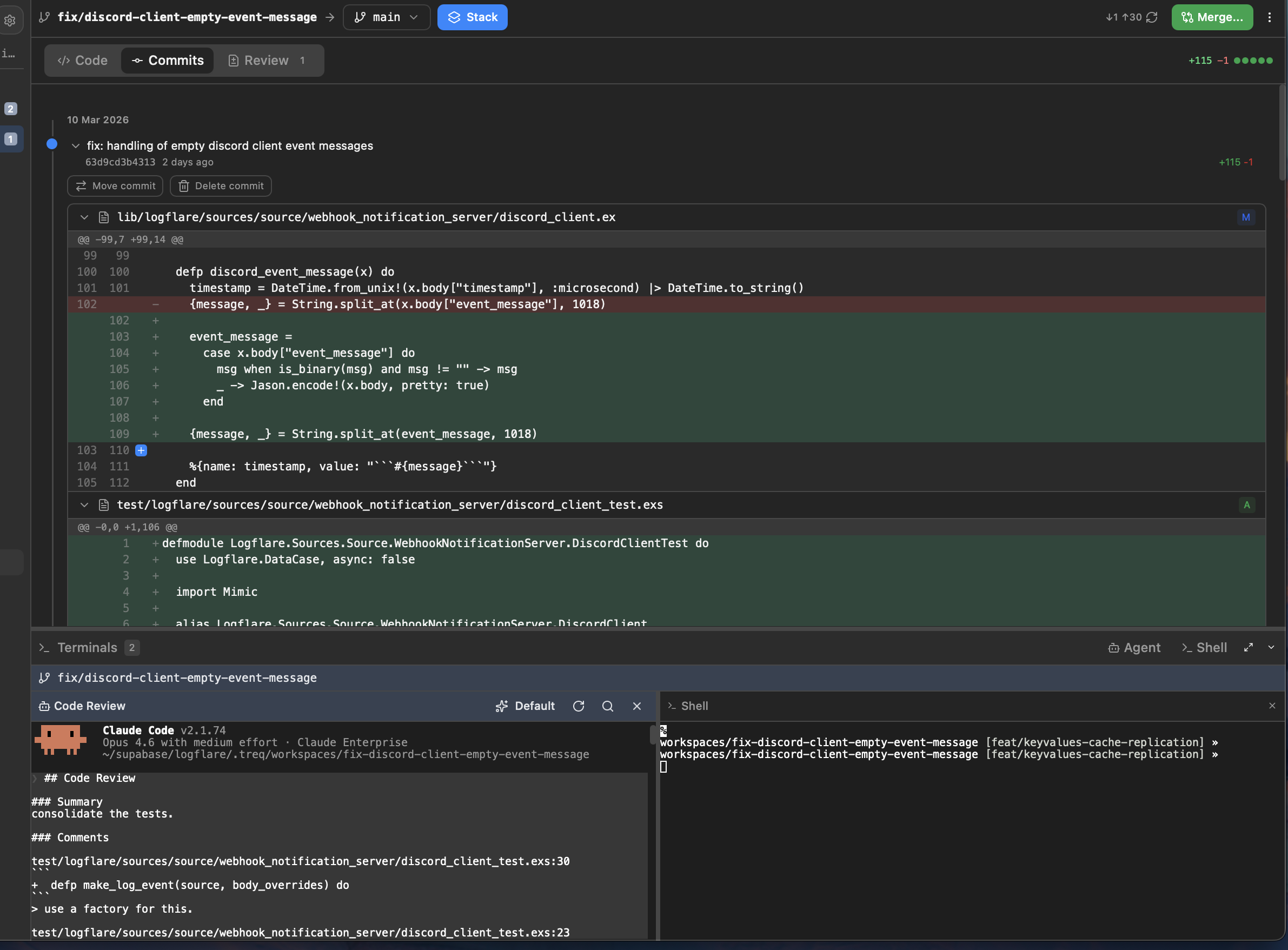Collapse the discord_client.ex file diff

point(84,217)
